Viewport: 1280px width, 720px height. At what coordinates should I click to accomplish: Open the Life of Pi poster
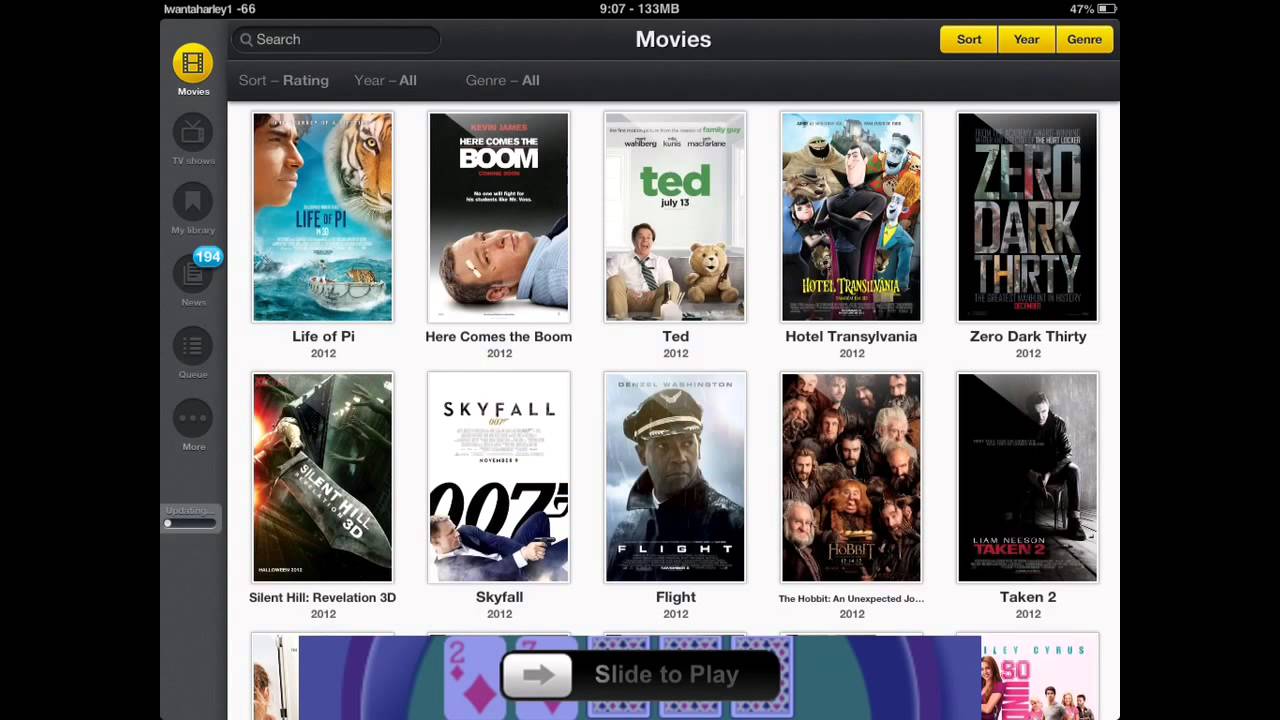[323, 217]
